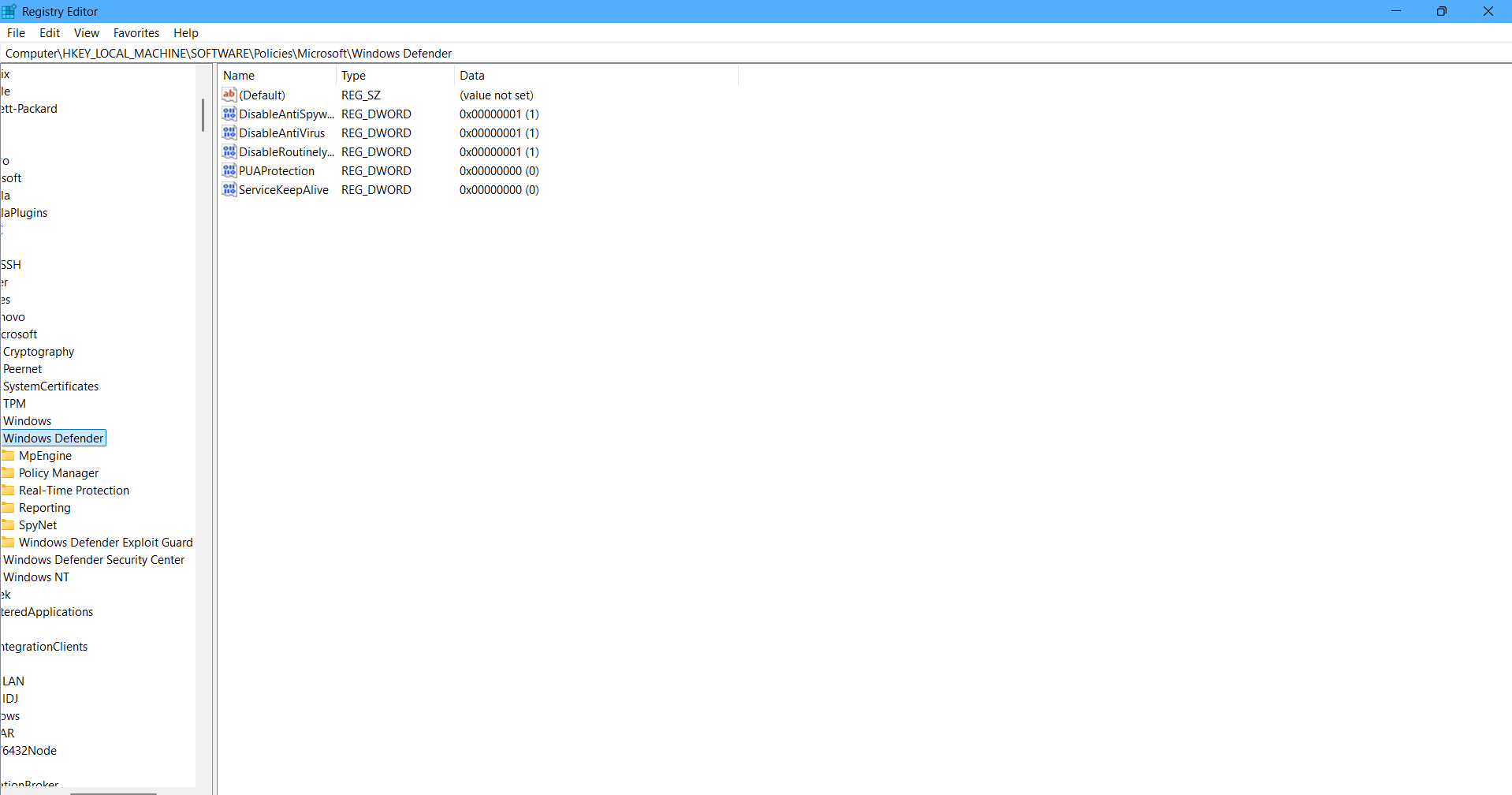Select Windows Defender Exploit Guard folder icon

pyautogui.click(x=8, y=543)
